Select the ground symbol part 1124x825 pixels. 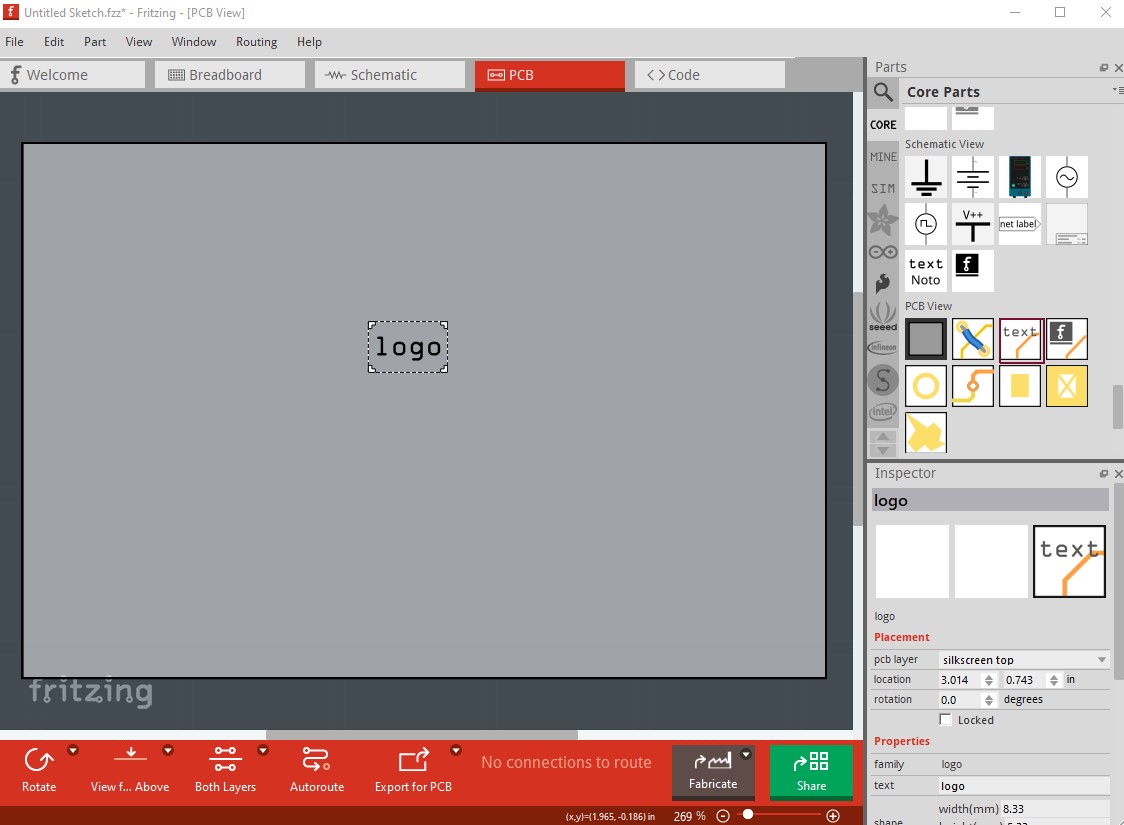926,177
